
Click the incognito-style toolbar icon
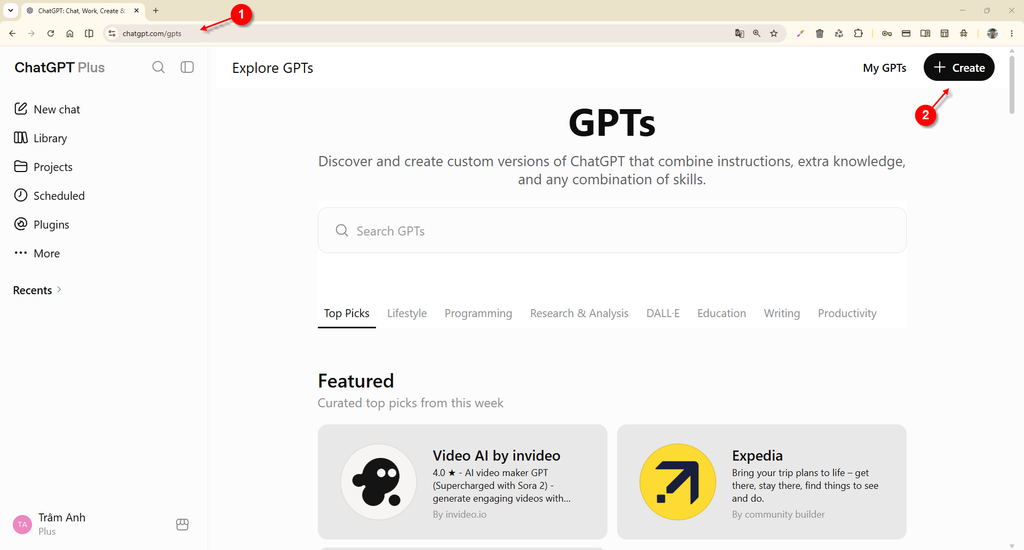pos(964,33)
